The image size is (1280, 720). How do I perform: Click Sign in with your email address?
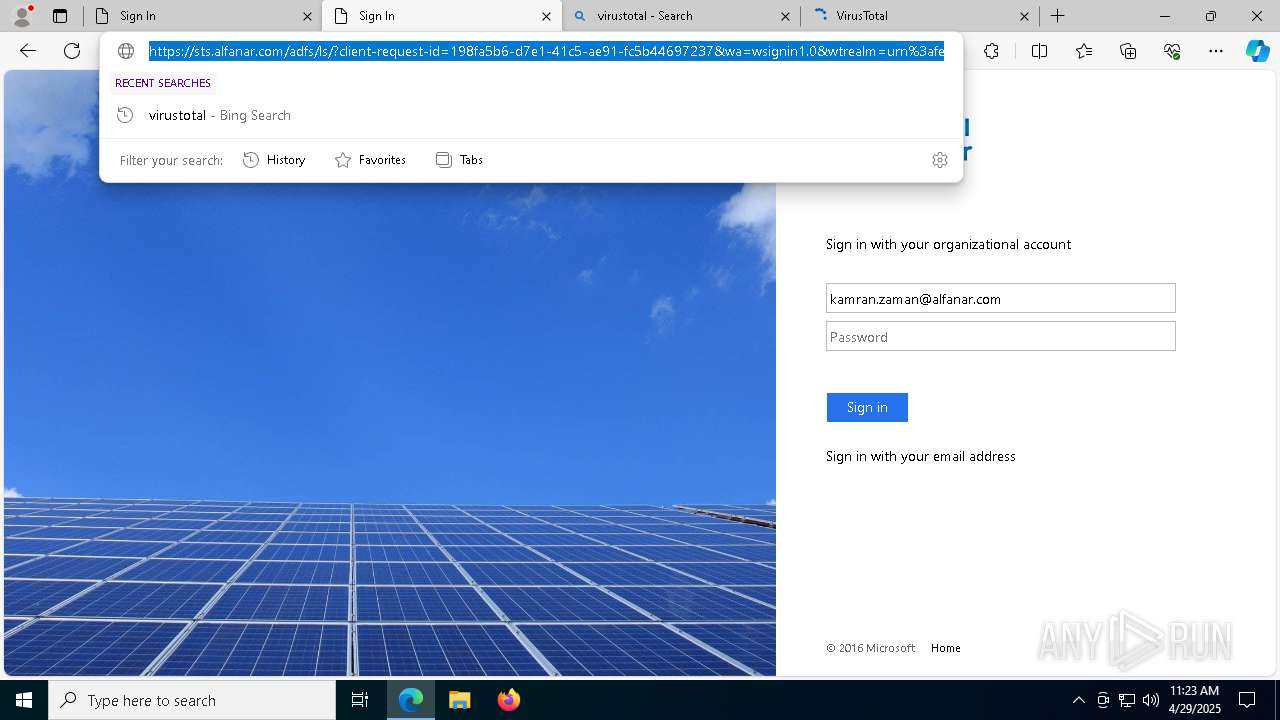click(920, 456)
